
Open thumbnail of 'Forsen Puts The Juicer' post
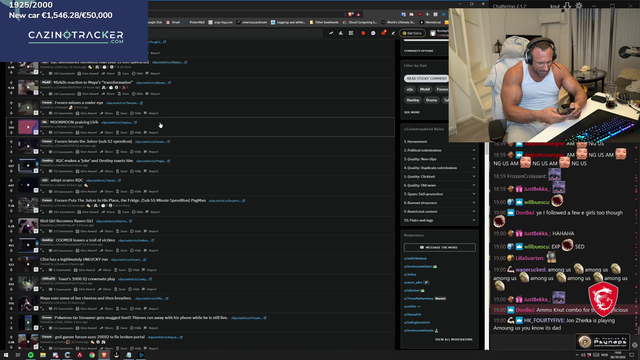(x=28, y=205)
